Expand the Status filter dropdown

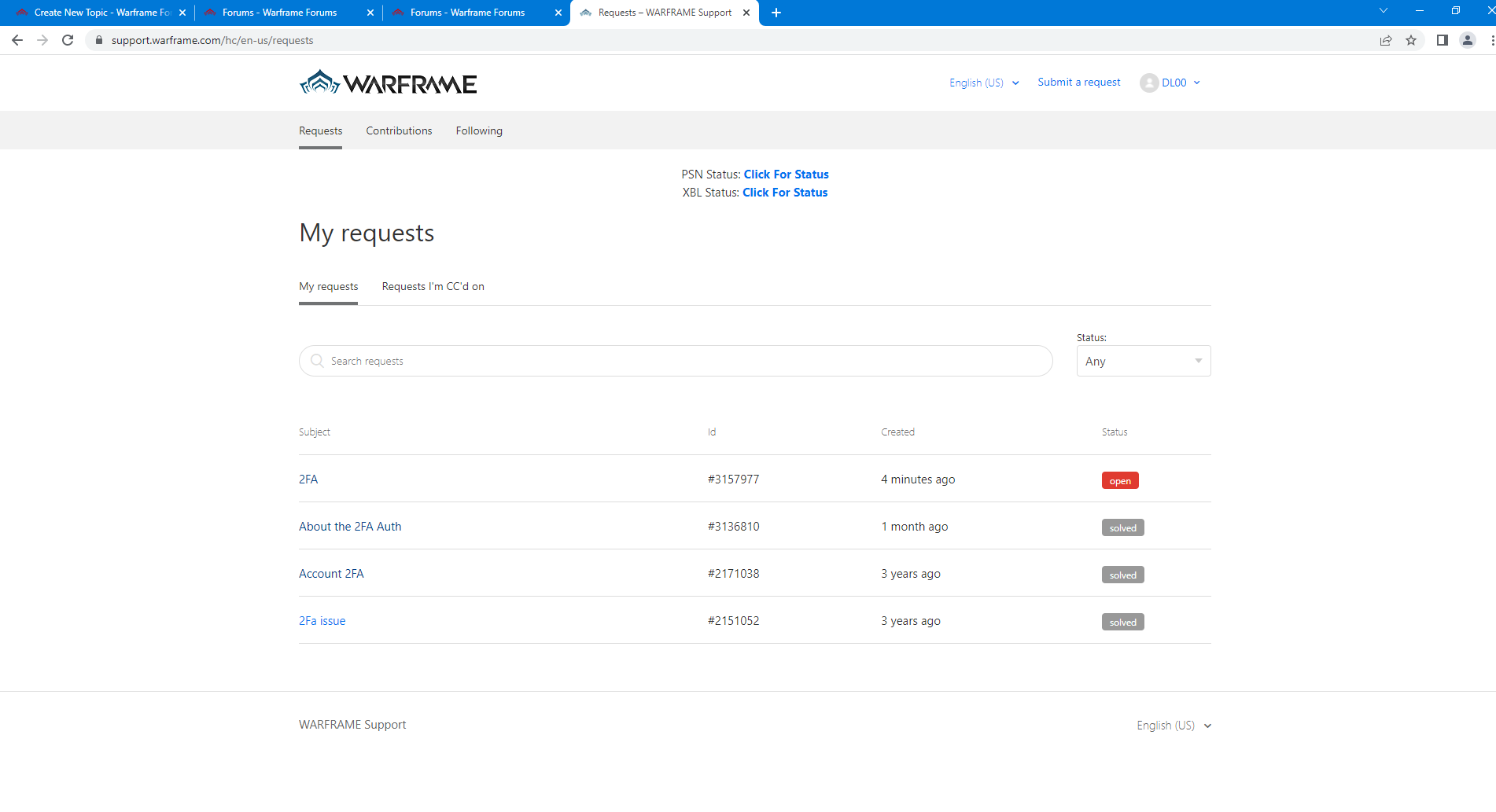pos(1144,361)
